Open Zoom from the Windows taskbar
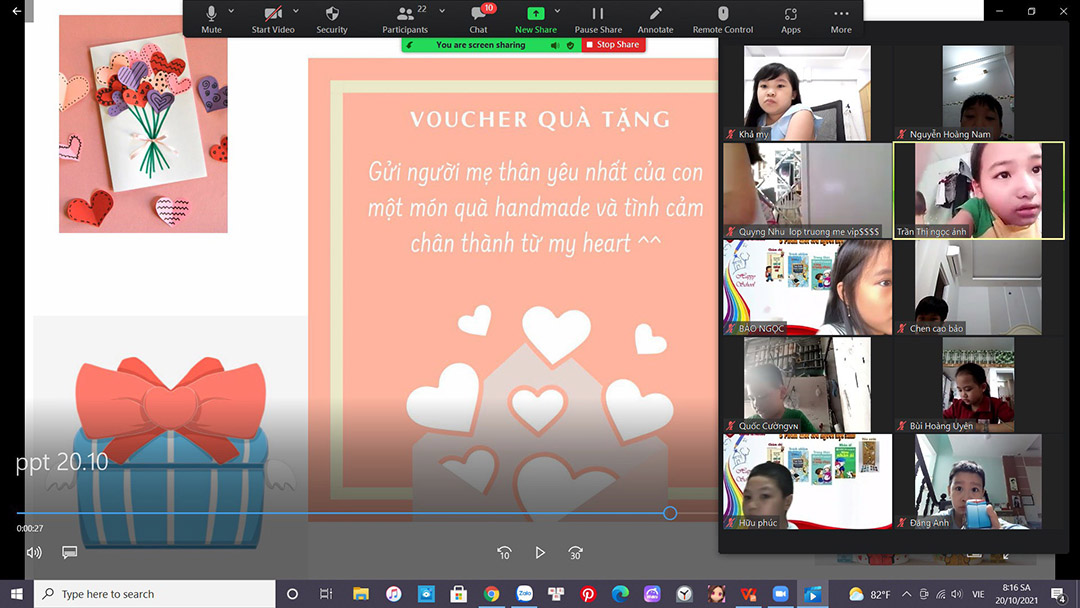The width and height of the screenshot is (1080, 608). tap(780, 594)
